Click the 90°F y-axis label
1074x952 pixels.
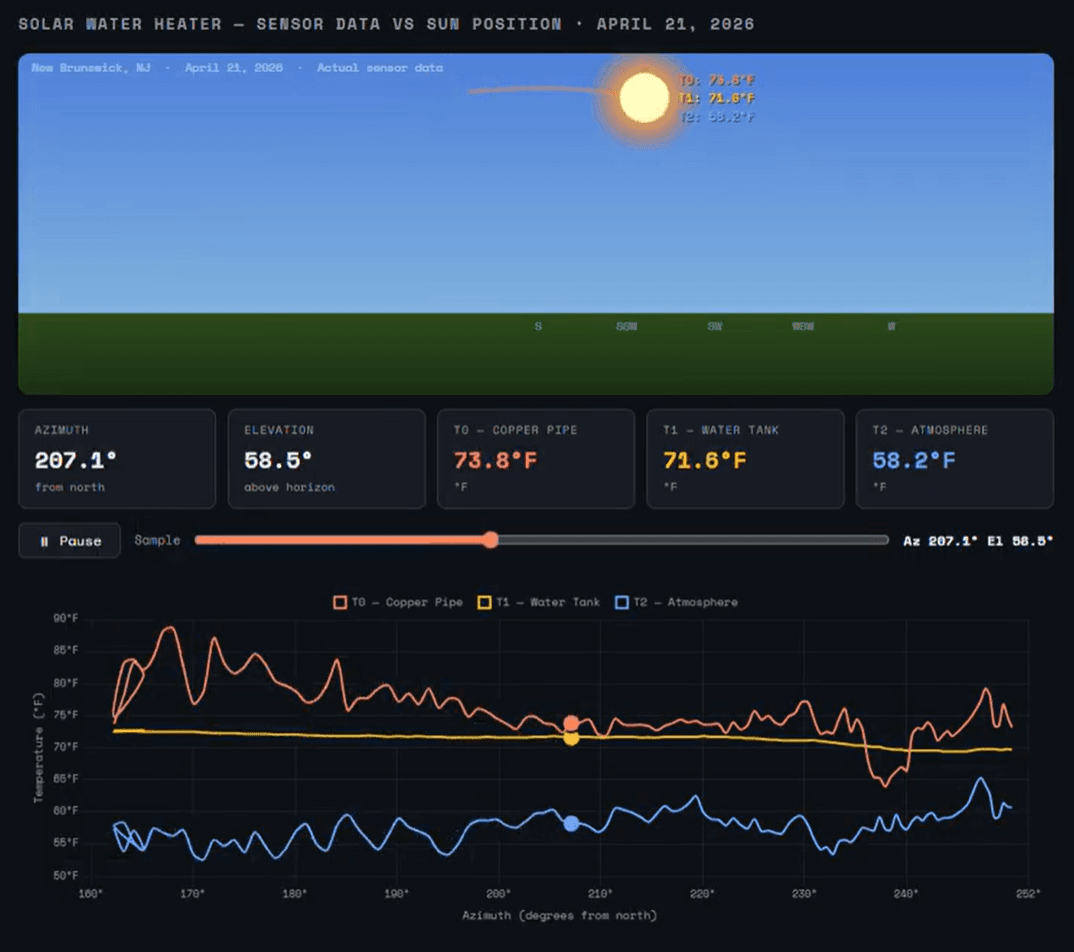coord(66,618)
